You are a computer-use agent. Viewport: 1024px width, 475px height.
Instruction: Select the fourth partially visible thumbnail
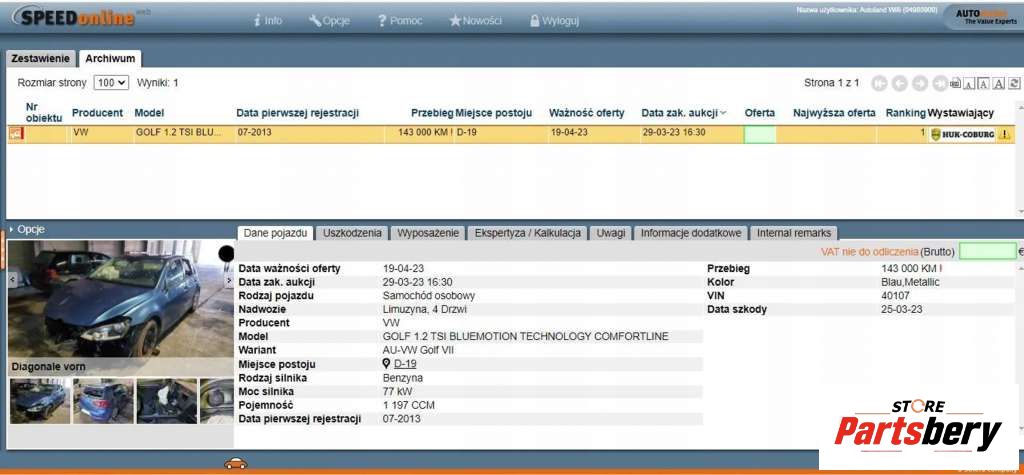[x=217, y=401]
